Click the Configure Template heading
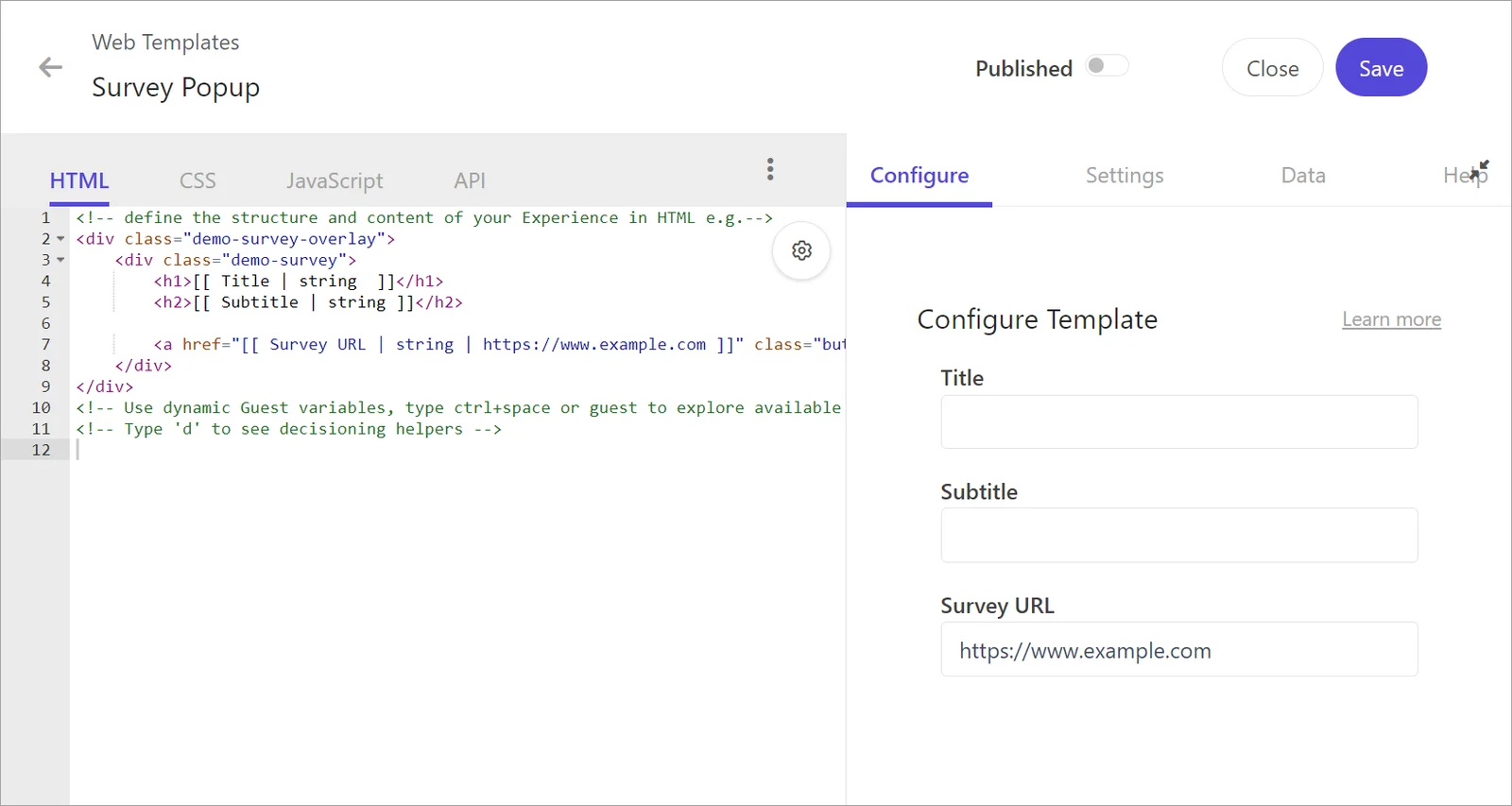Screen dimensions: 1512x806 pyautogui.click(x=1037, y=319)
